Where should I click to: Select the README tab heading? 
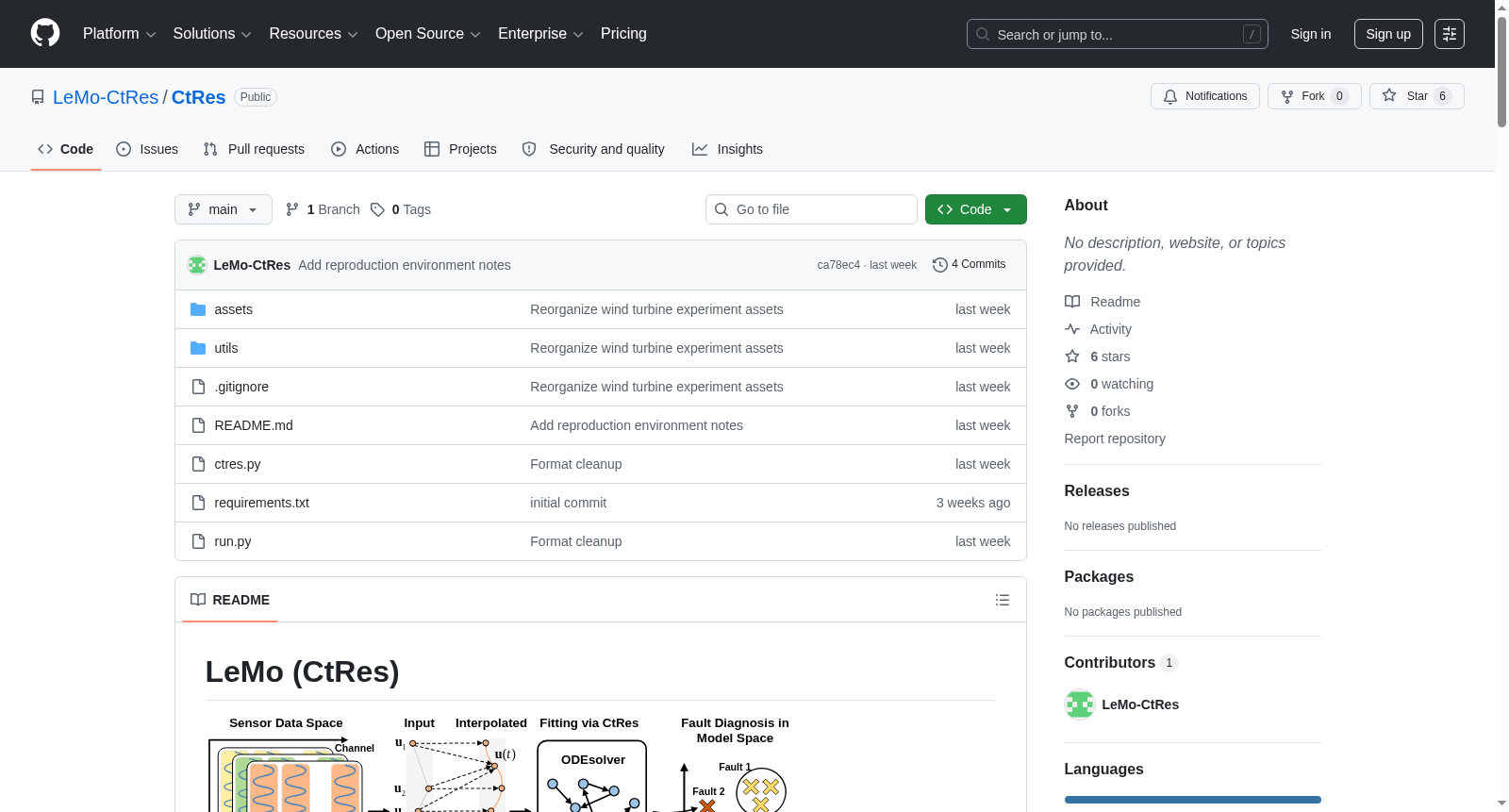point(230,600)
